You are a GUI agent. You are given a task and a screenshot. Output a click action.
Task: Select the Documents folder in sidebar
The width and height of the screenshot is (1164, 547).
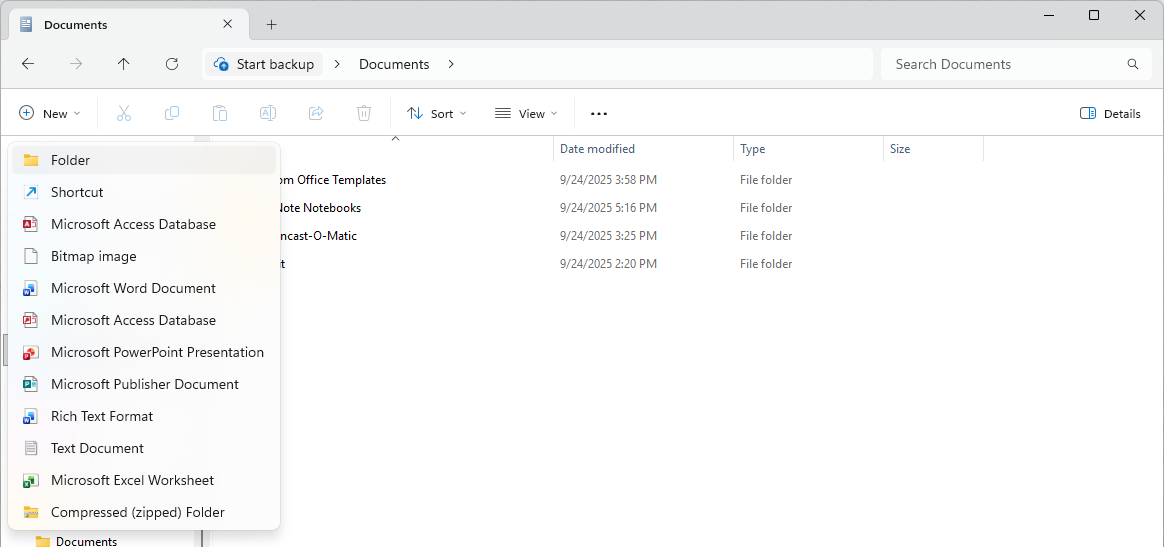pyautogui.click(x=76, y=541)
